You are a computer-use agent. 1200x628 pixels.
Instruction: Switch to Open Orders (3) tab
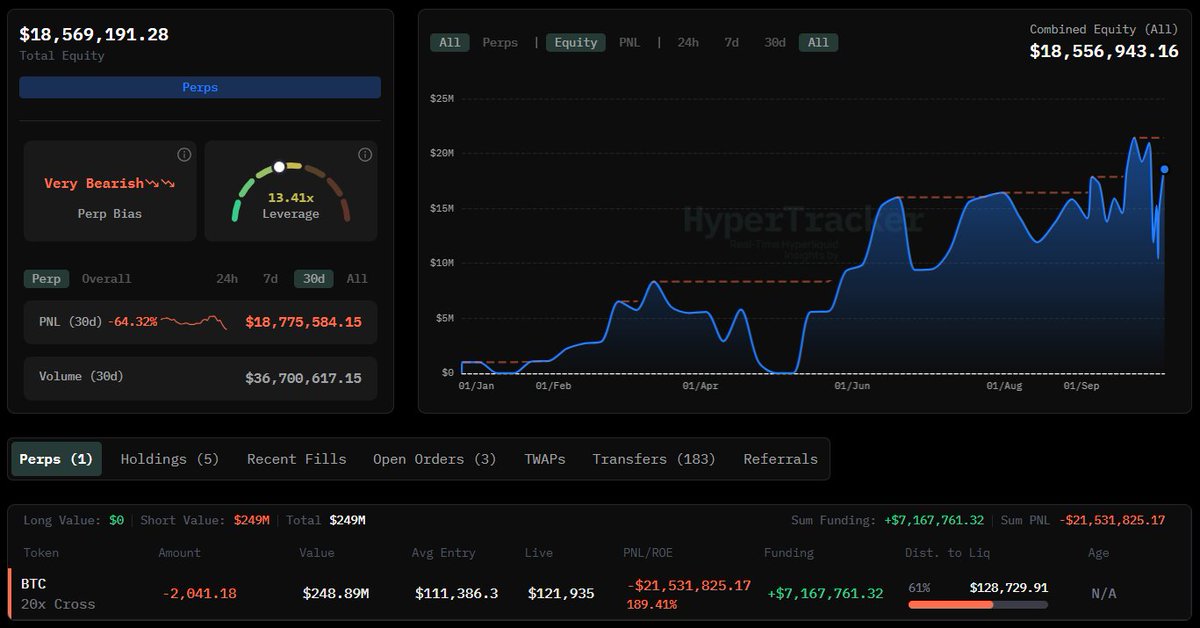[x=434, y=459]
